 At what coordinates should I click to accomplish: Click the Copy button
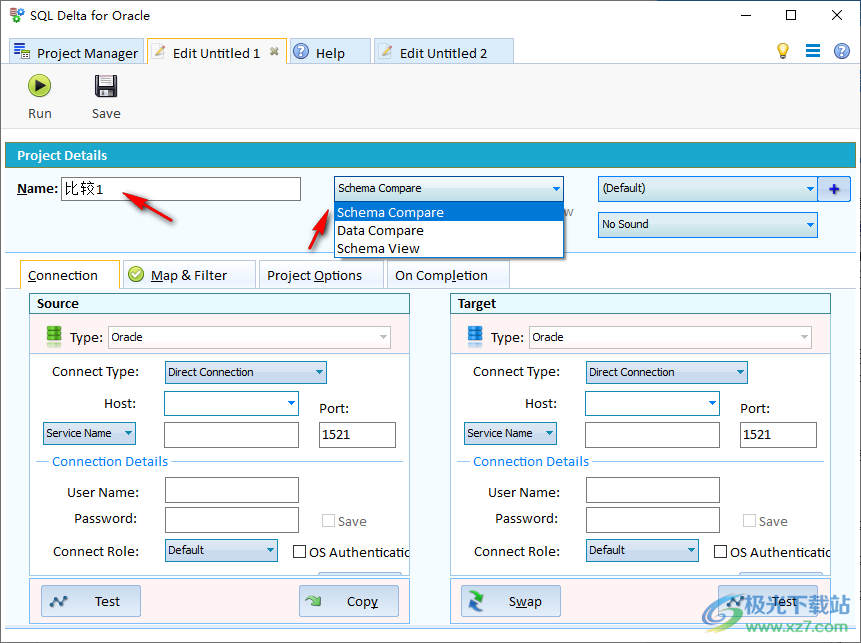[349, 601]
